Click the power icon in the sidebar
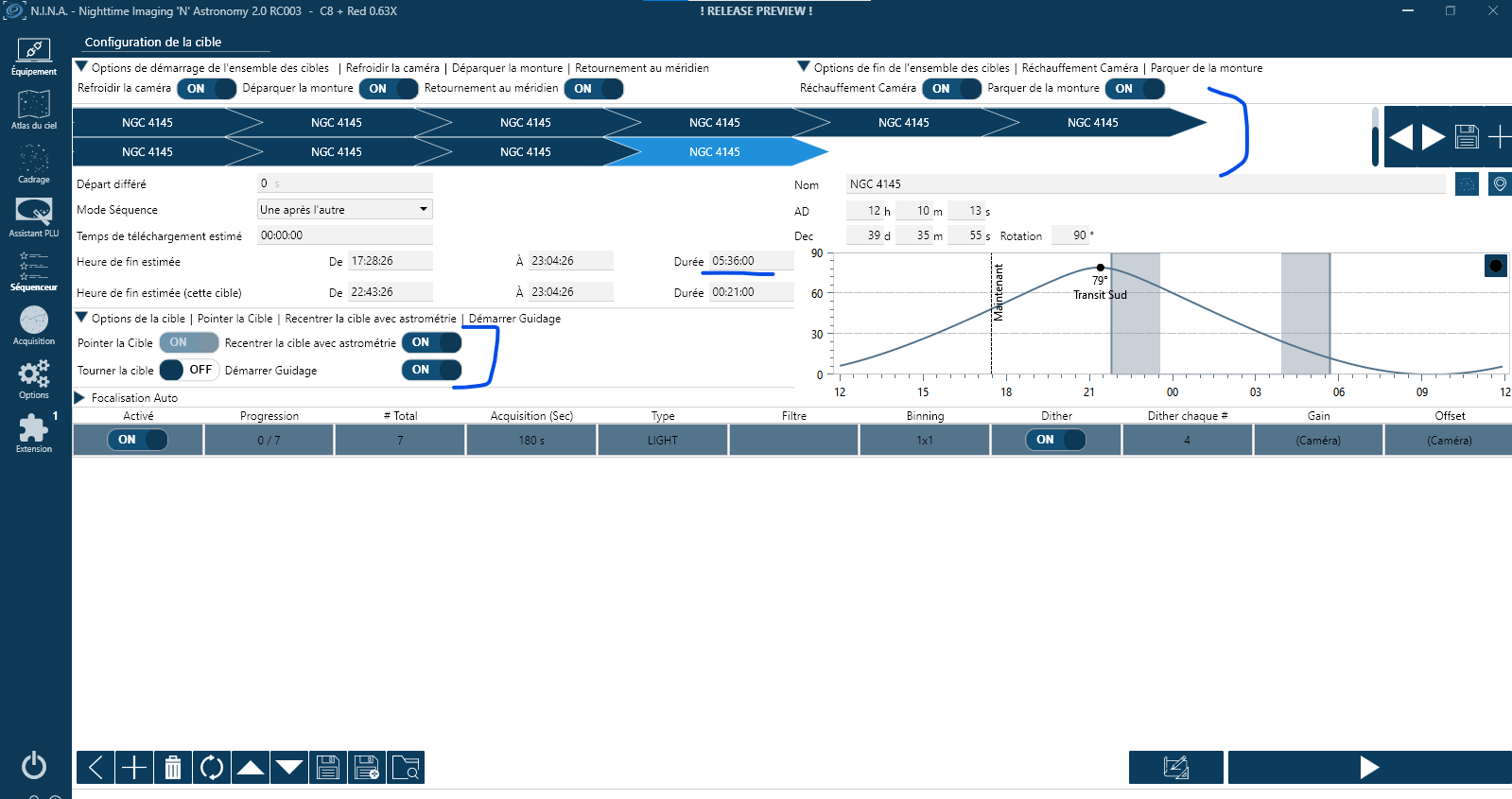 coord(34,765)
